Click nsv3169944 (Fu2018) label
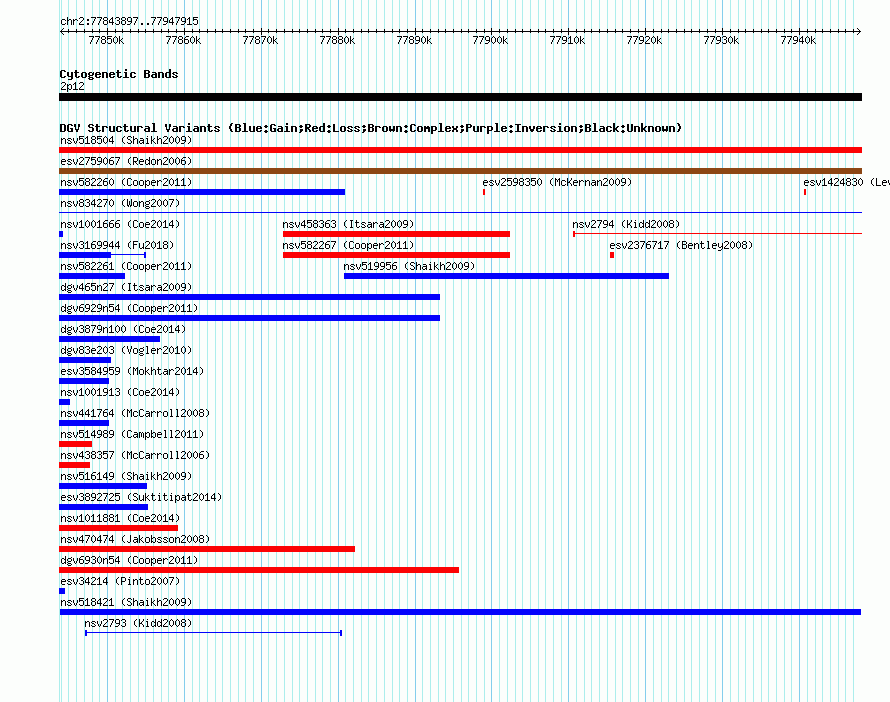The image size is (890, 702). click(117, 245)
